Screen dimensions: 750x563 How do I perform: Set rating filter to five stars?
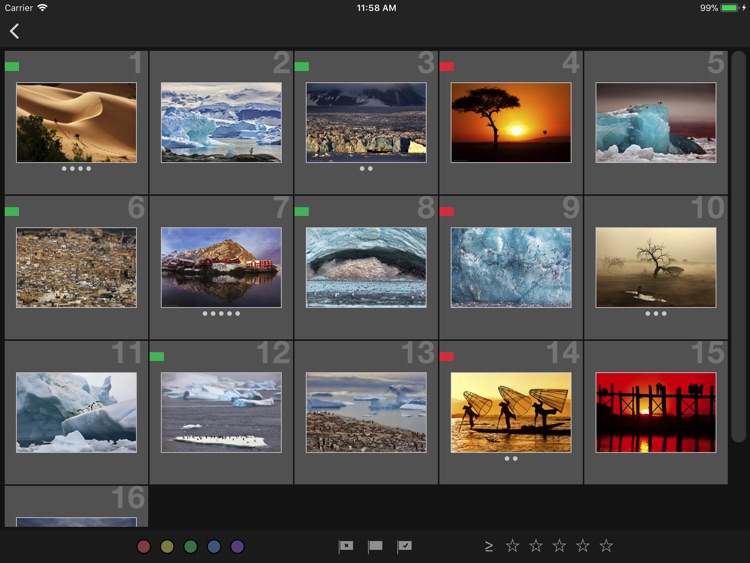(x=606, y=545)
